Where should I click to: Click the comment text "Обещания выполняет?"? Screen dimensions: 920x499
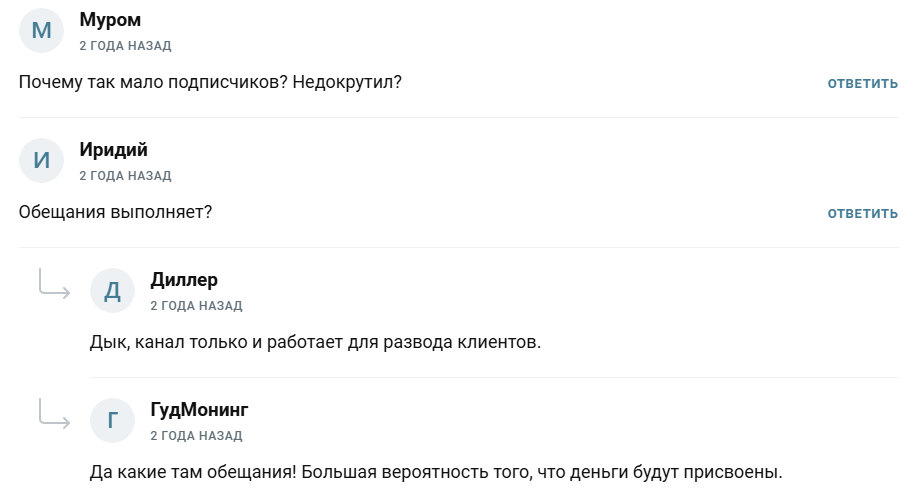[x=115, y=212]
